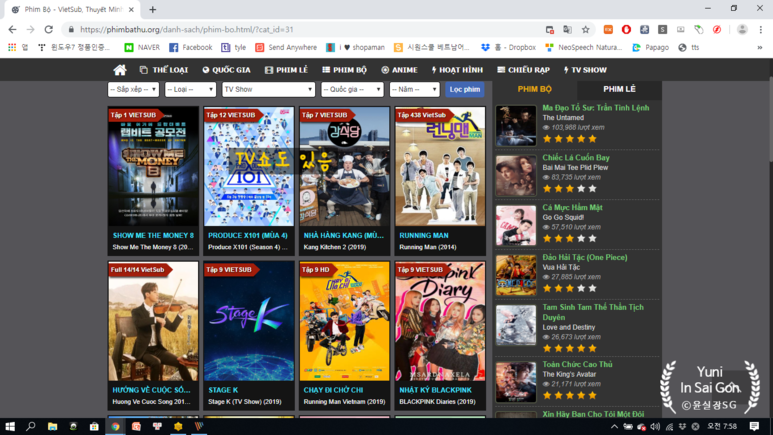Open the Facebook bookmark
This screenshot has height=435, width=773.
pyautogui.click(x=190, y=47)
